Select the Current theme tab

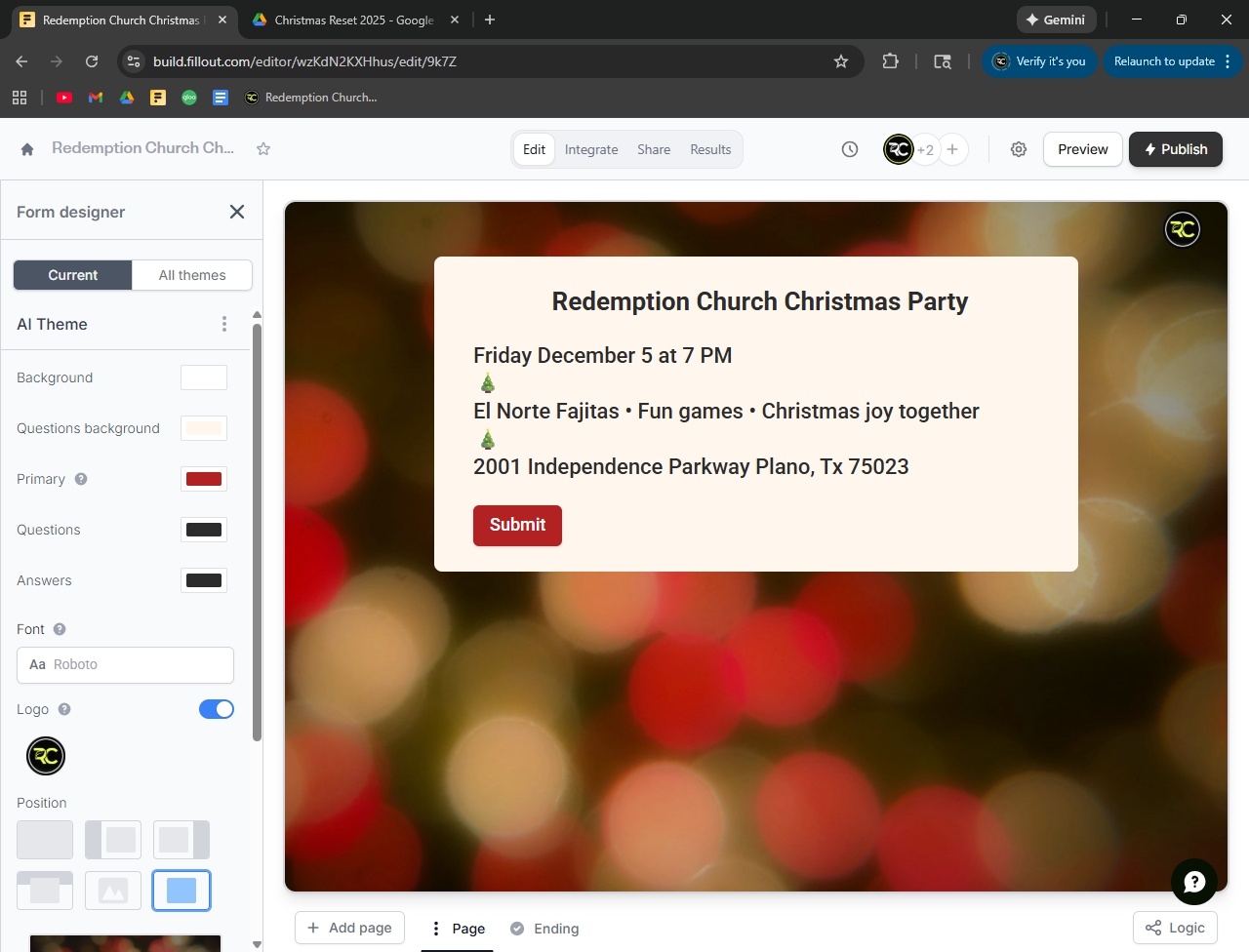73,275
